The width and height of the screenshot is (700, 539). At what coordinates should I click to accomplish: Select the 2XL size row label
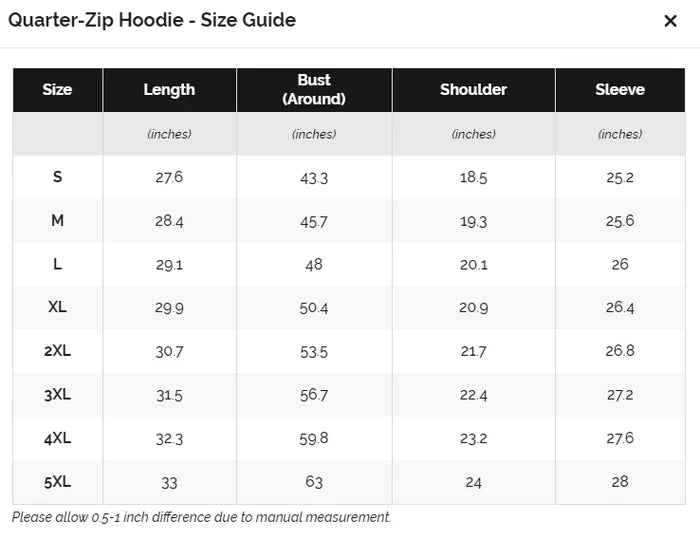[57, 351]
